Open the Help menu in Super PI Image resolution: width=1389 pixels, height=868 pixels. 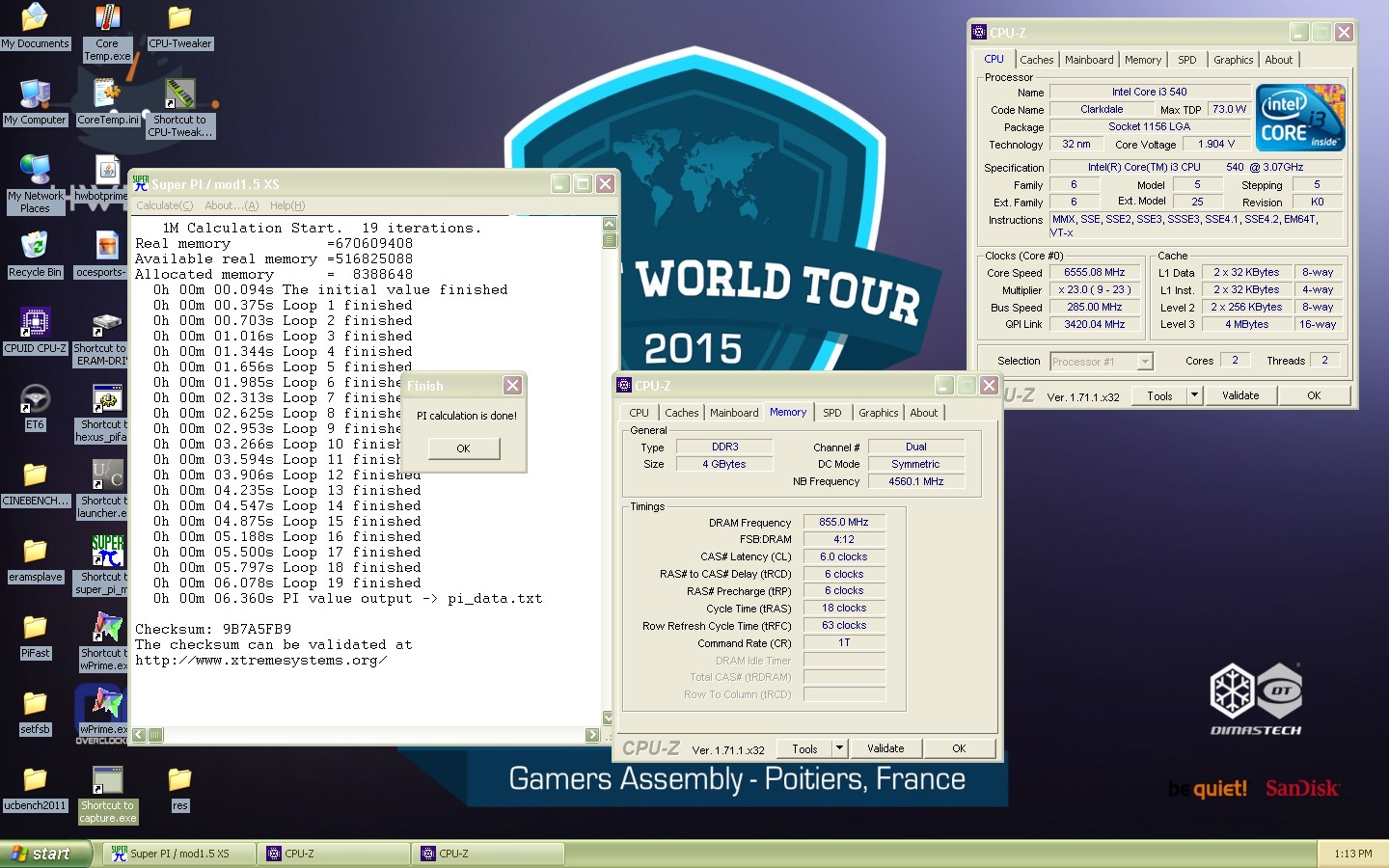(287, 205)
